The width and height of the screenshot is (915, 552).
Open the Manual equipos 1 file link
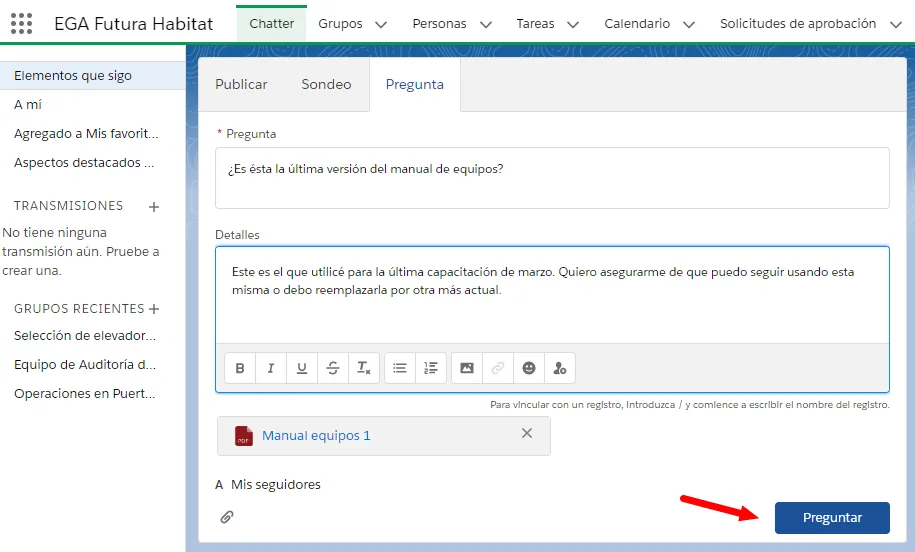point(316,436)
